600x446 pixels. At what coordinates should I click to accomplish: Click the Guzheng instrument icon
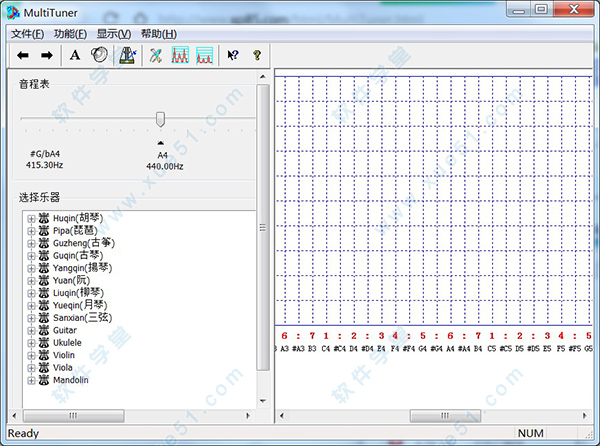point(44,243)
